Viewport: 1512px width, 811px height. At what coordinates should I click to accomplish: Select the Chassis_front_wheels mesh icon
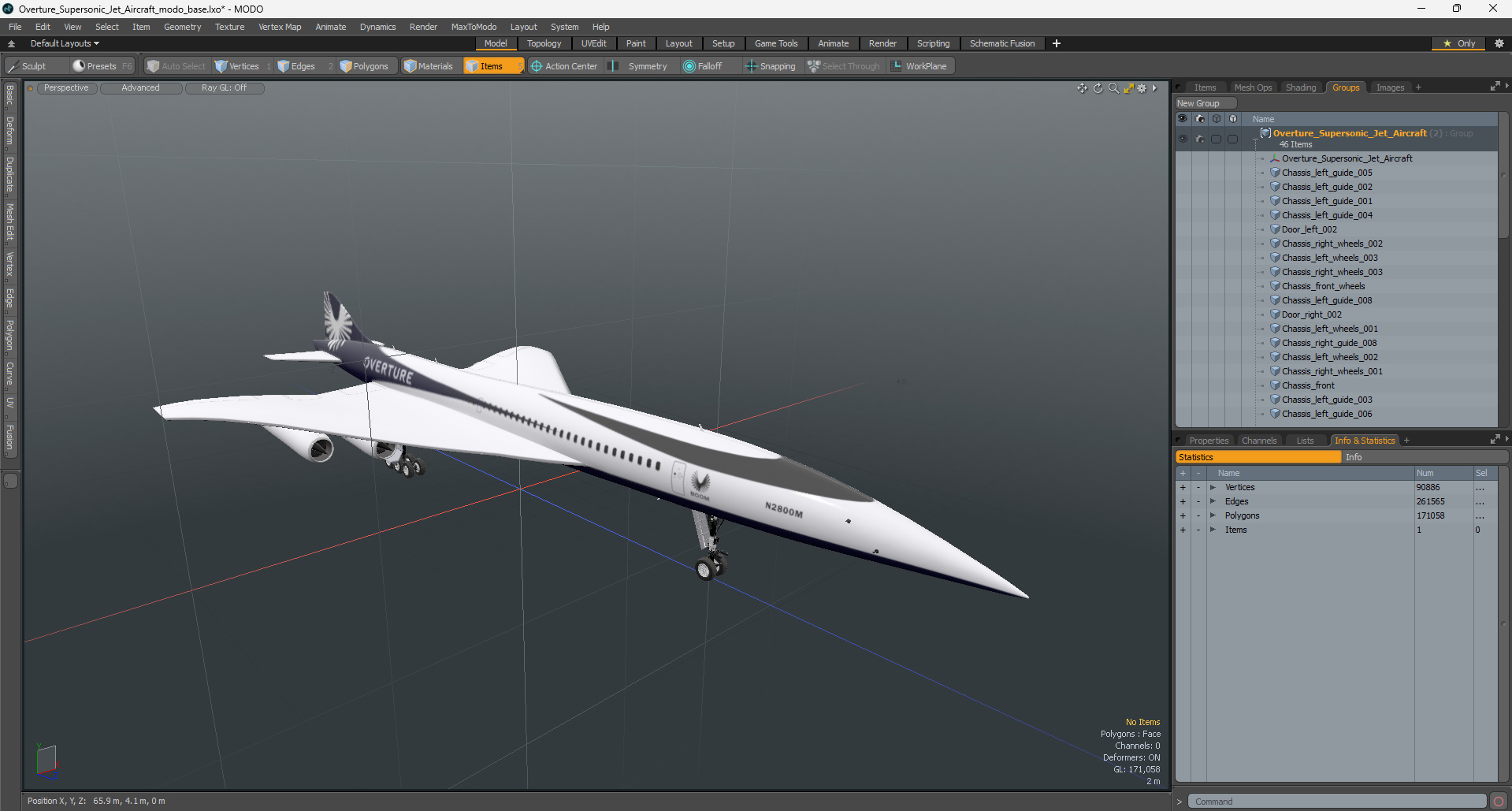point(1275,286)
